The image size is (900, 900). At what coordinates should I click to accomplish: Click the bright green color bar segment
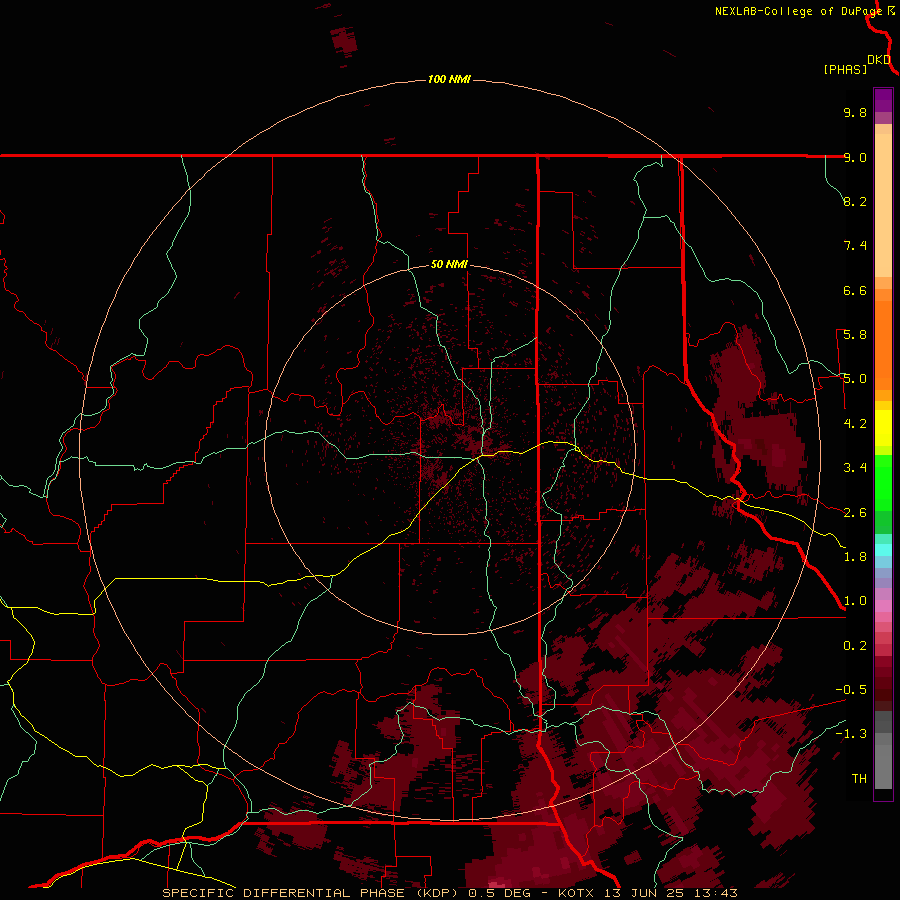click(883, 482)
